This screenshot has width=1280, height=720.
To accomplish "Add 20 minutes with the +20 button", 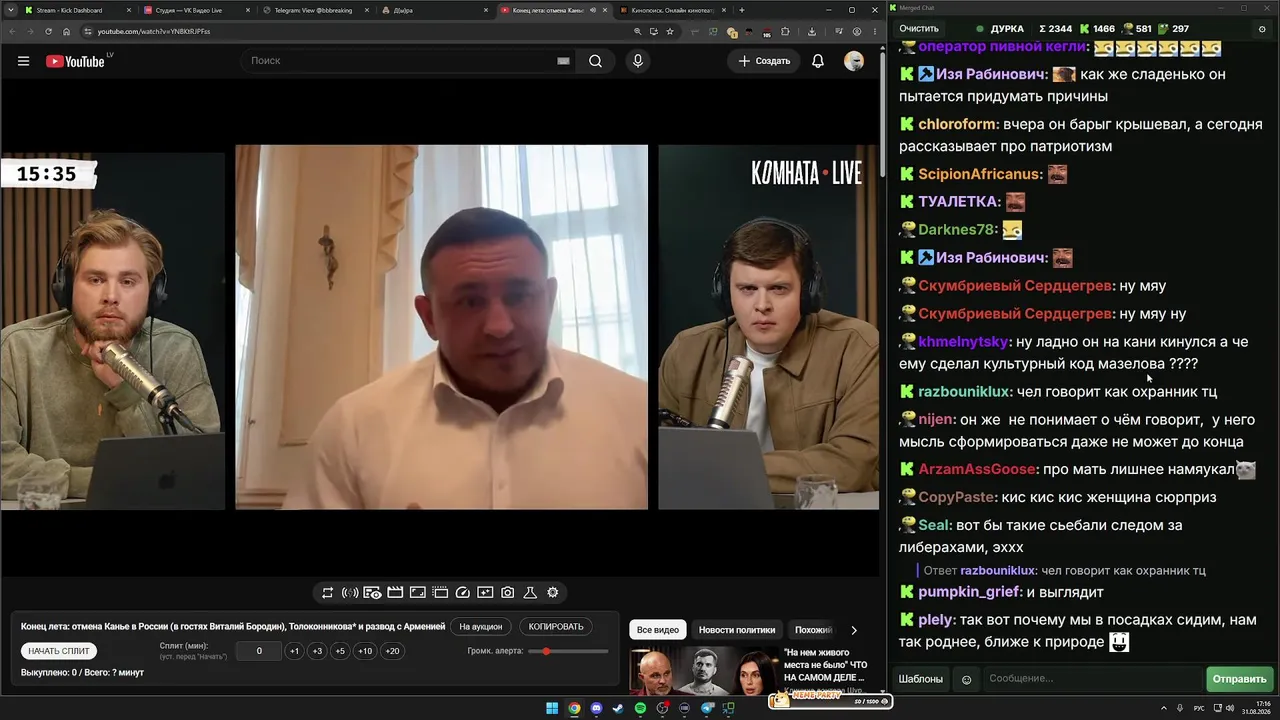I will pyautogui.click(x=392, y=651).
